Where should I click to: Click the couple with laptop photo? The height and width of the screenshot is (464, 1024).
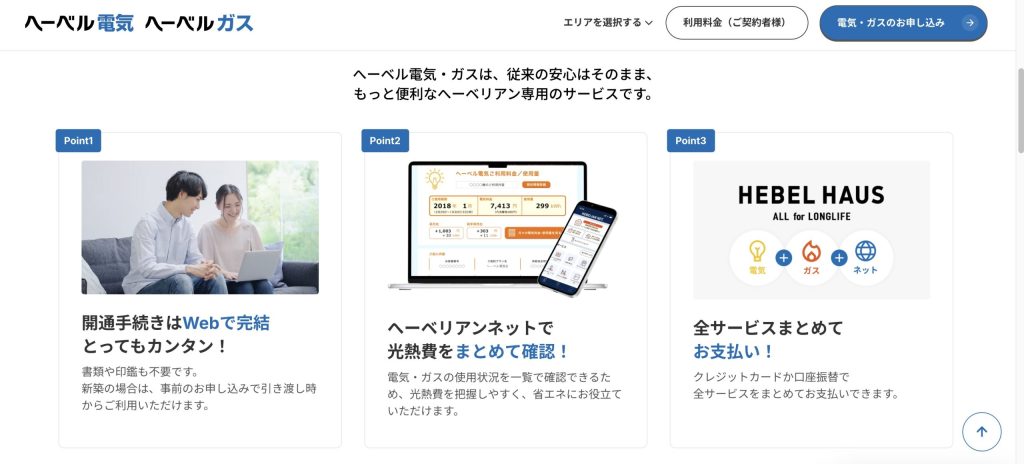(x=200, y=227)
